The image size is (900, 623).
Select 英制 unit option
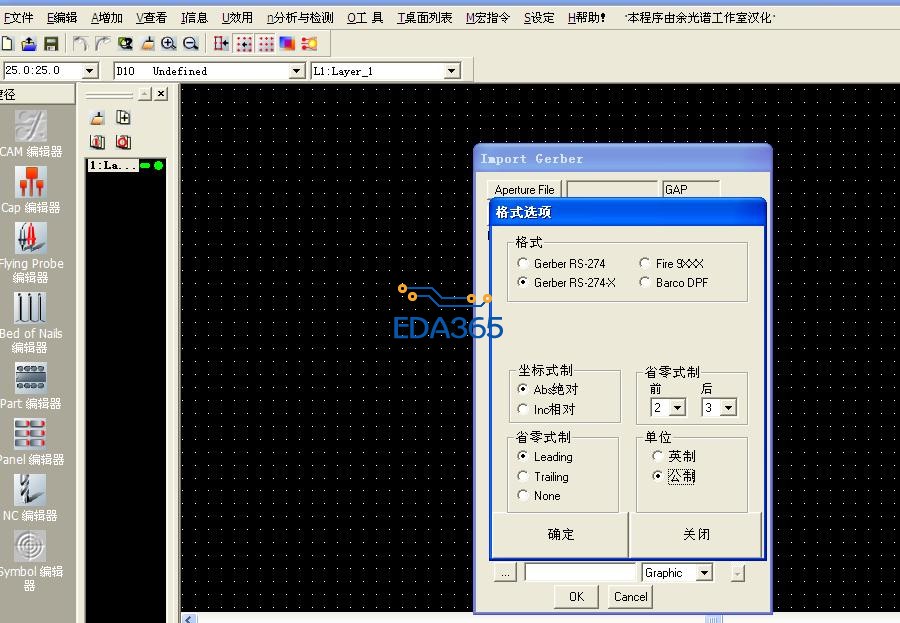[657, 456]
